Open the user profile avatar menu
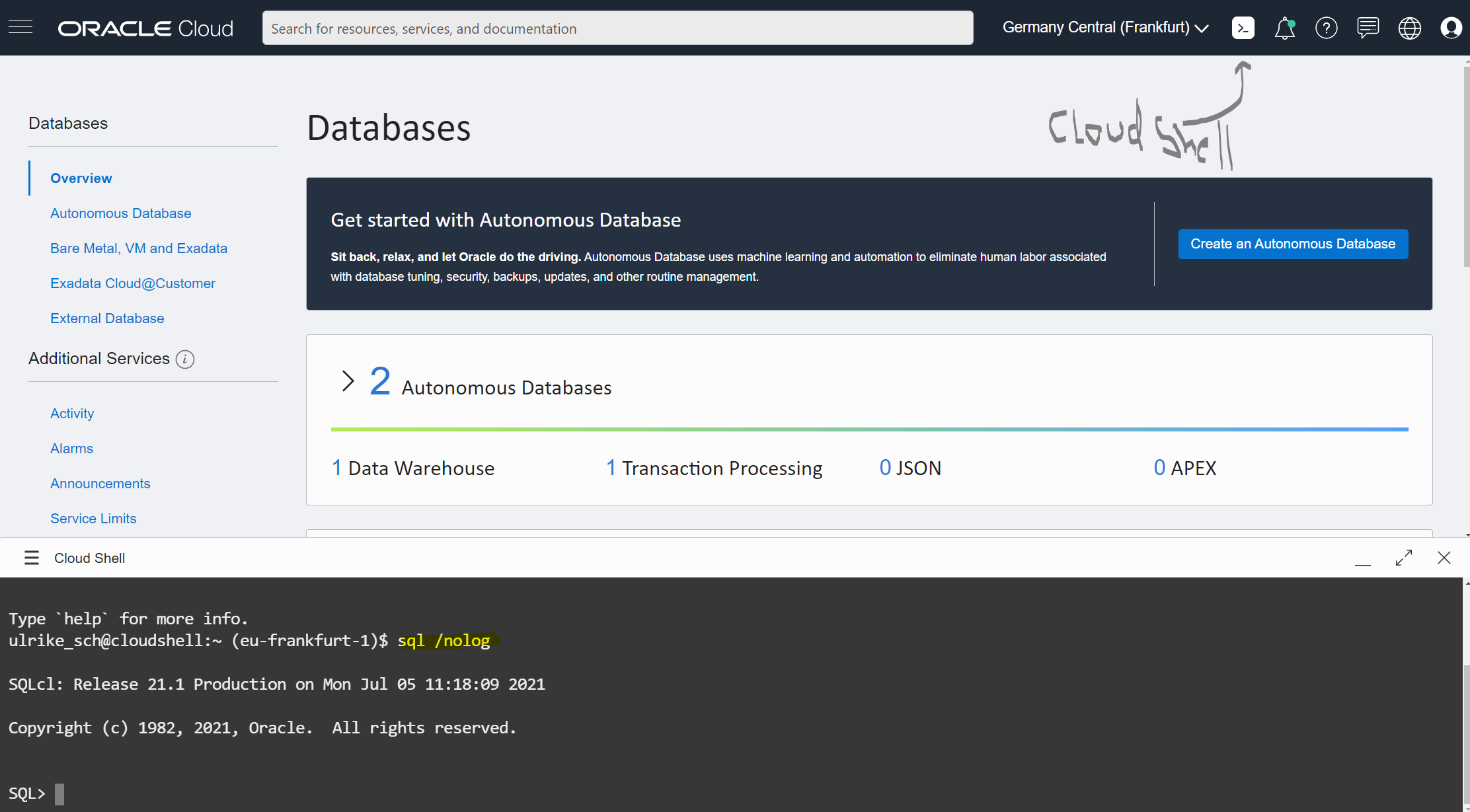 point(1451,28)
